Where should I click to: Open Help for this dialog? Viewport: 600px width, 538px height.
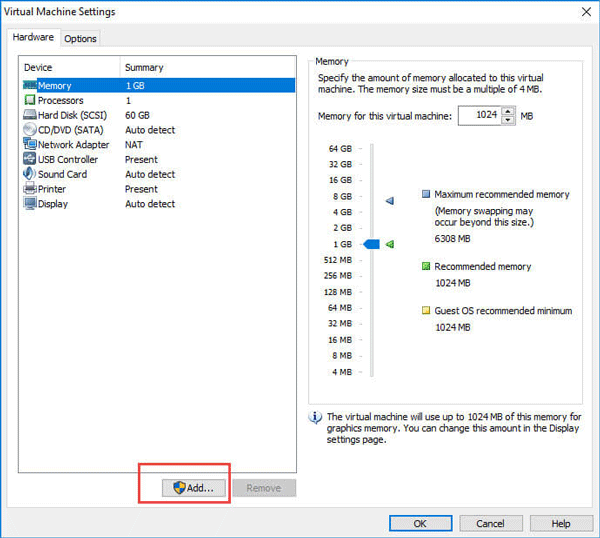click(x=560, y=523)
